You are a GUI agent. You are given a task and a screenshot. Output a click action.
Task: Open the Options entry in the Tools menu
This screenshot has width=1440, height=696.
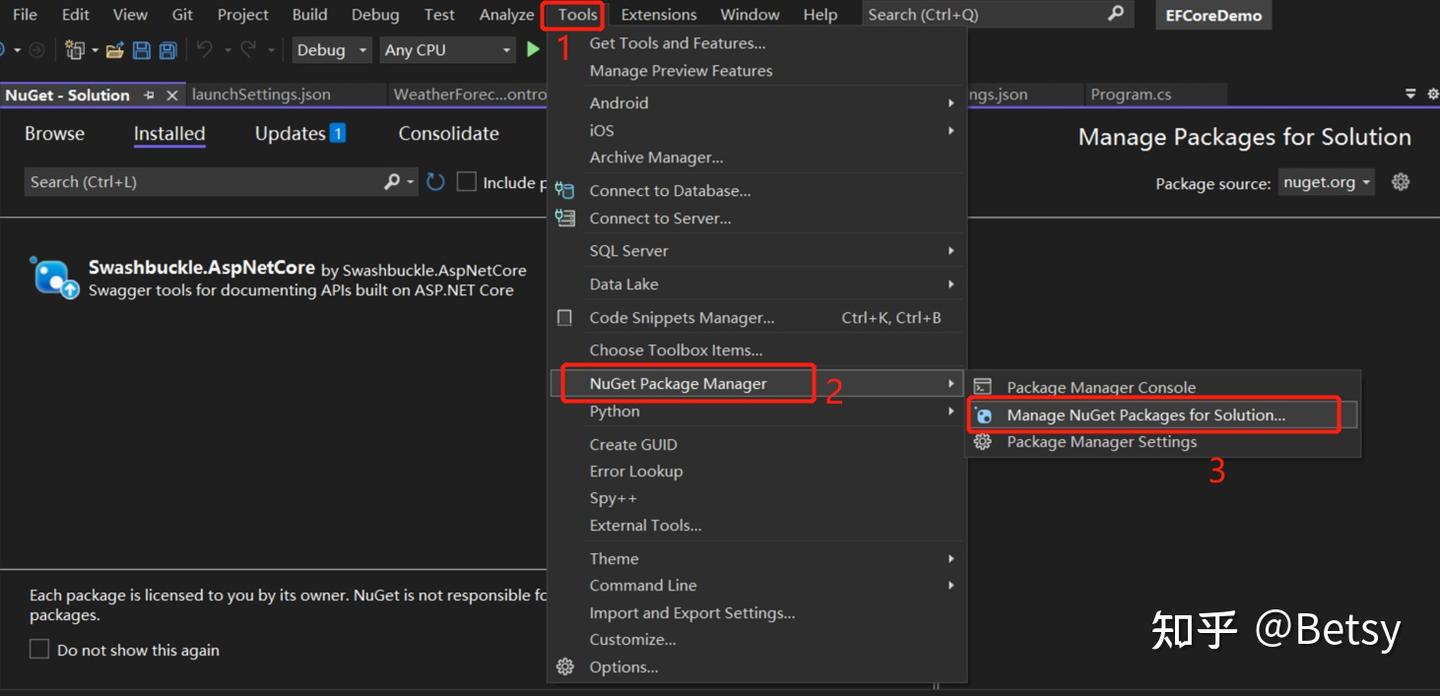[623, 667]
